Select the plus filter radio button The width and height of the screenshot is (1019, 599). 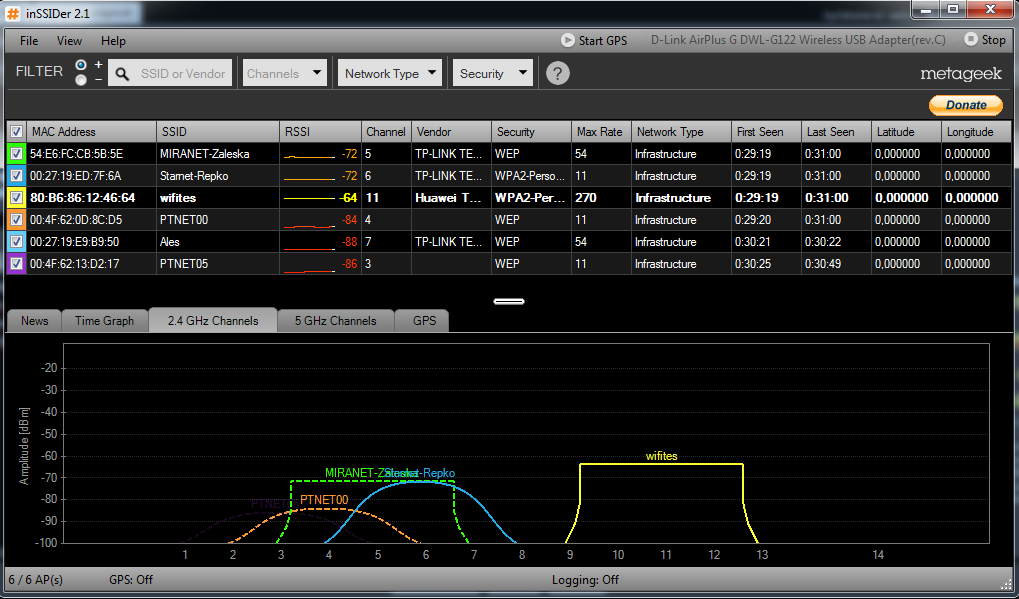(81, 65)
